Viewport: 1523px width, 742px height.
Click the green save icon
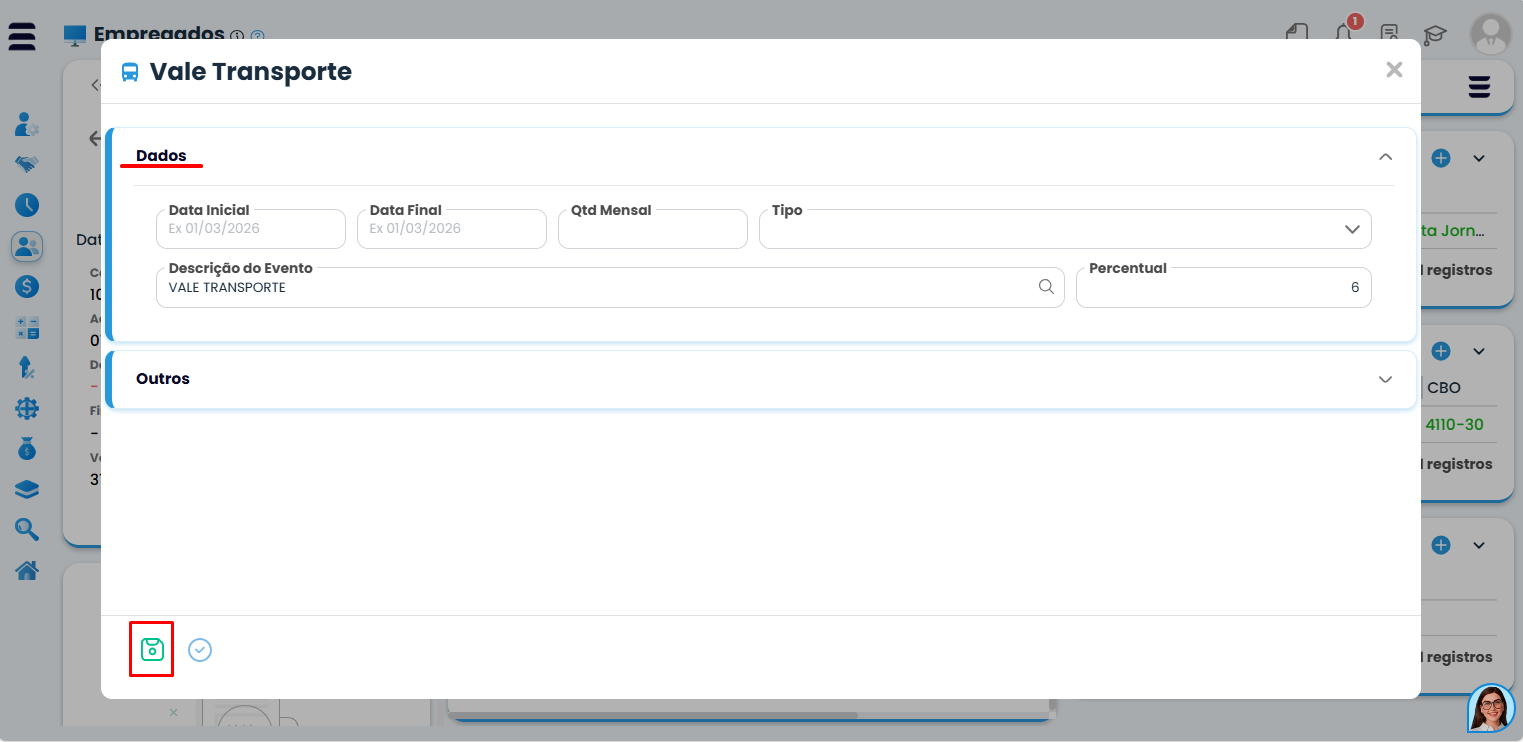(152, 649)
